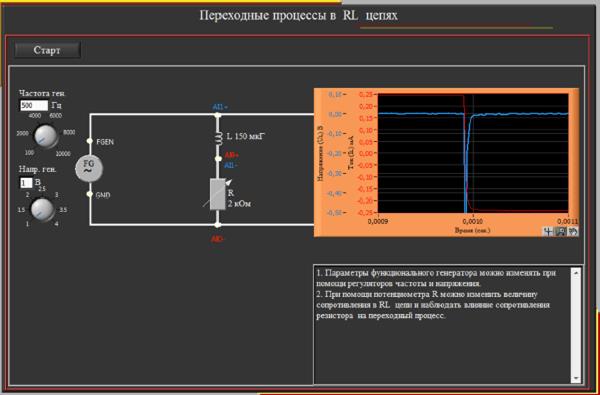Click the scroll down arrow in instructions box
The height and width of the screenshot is (395, 600).
pyautogui.click(x=576, y=379)
